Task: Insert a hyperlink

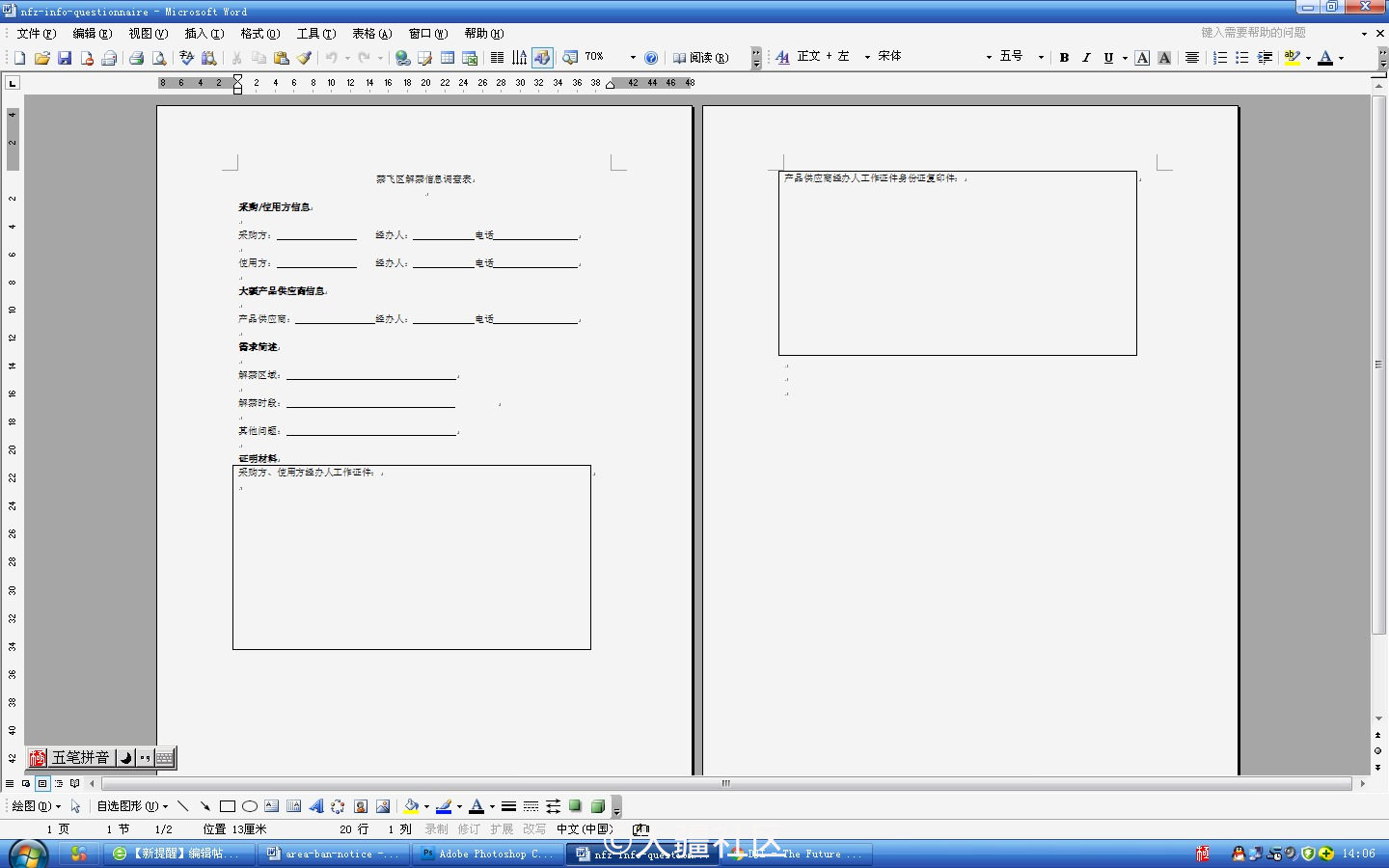Action: click(x=402, y=58)
